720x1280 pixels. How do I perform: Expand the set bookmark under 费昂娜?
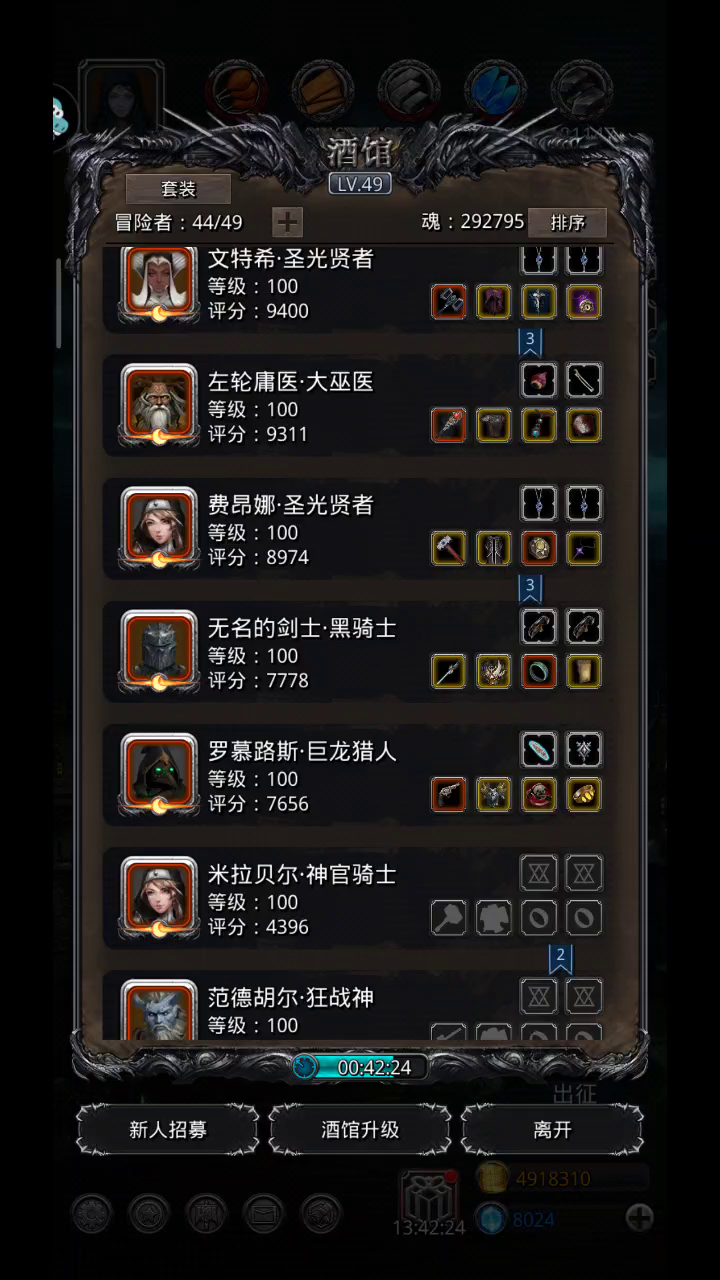(x=531, y=585)
